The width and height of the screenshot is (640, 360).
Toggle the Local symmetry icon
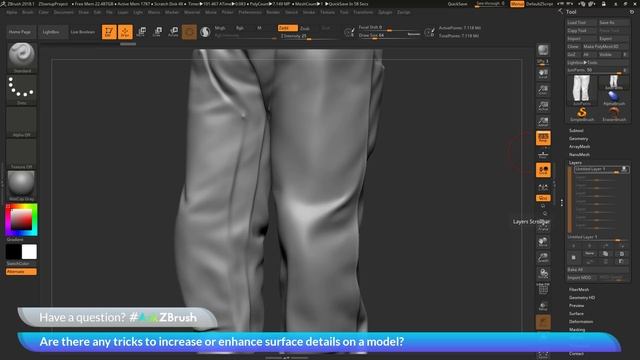point(543,170)
